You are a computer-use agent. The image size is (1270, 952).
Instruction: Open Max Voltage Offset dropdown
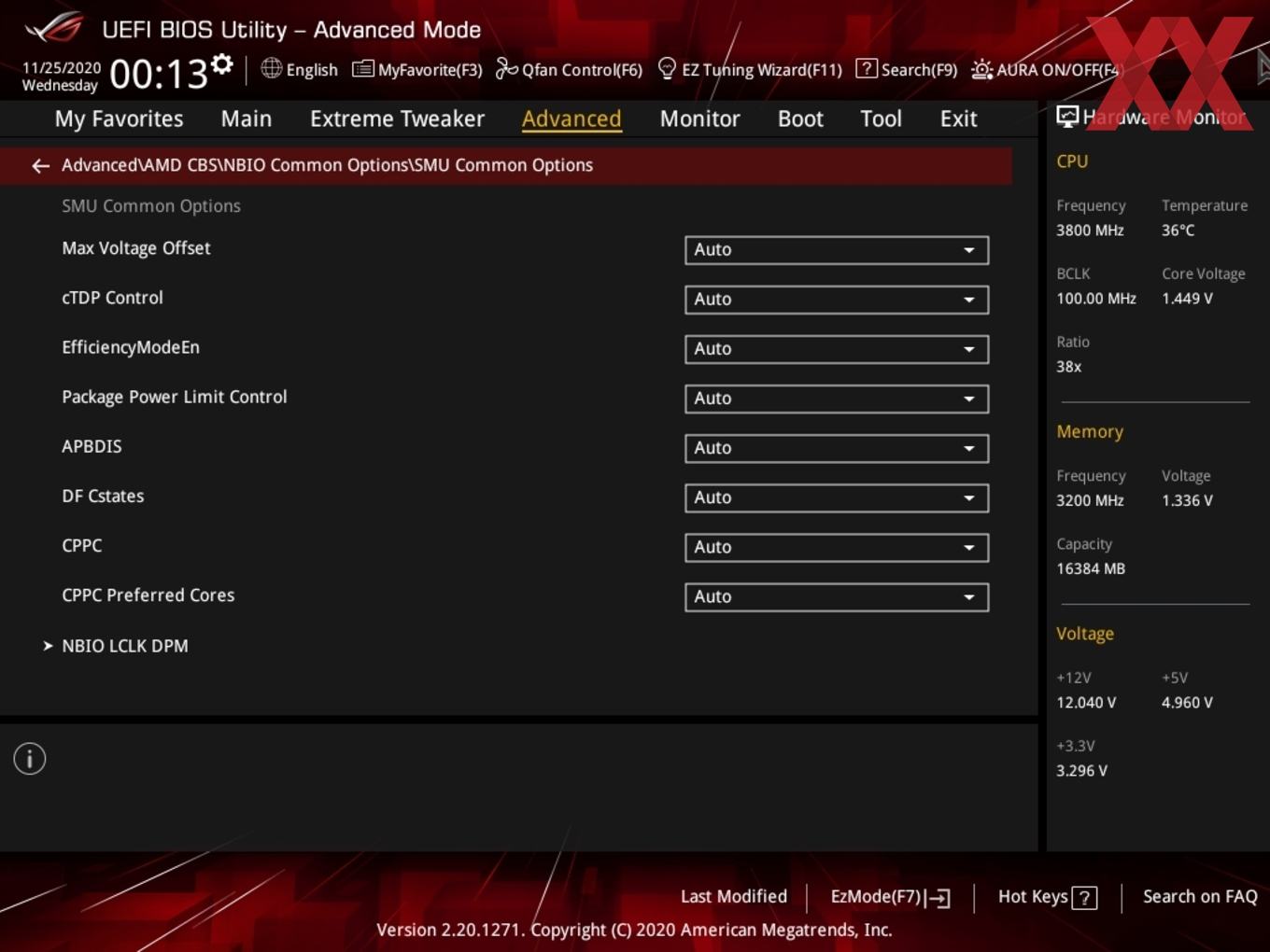click(837, 250)
